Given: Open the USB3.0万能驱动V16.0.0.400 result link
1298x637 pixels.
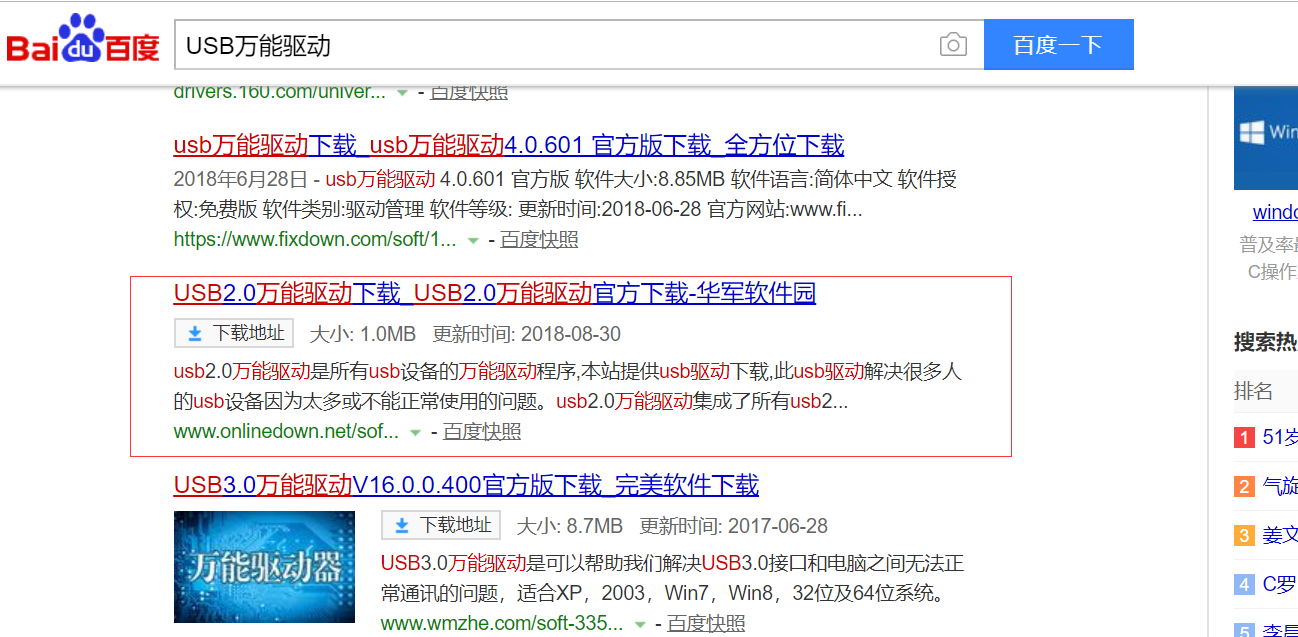Looking at the screenshot, I should point(466,485).
